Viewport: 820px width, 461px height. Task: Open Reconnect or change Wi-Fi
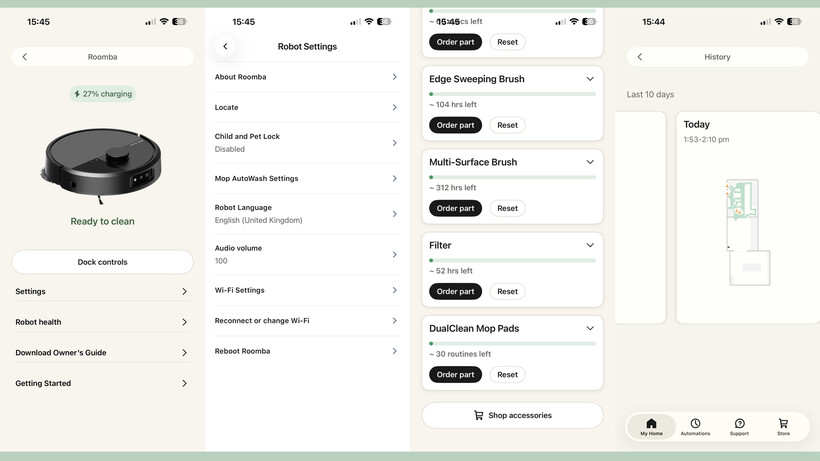pyautogui.click(x=307, y=320)
